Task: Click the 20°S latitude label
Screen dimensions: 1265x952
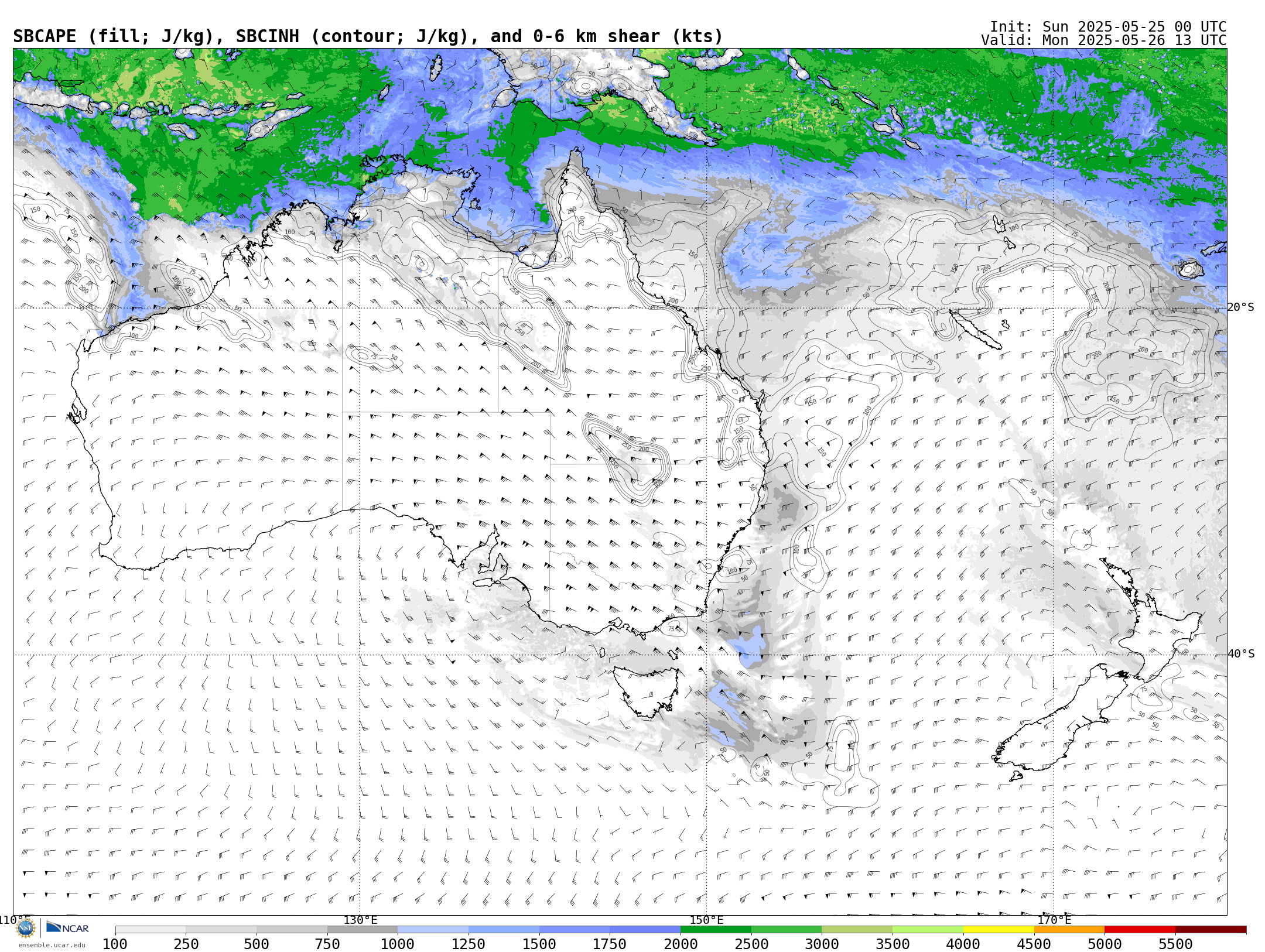Action: pyautogui.click(x=1241, y=307)
